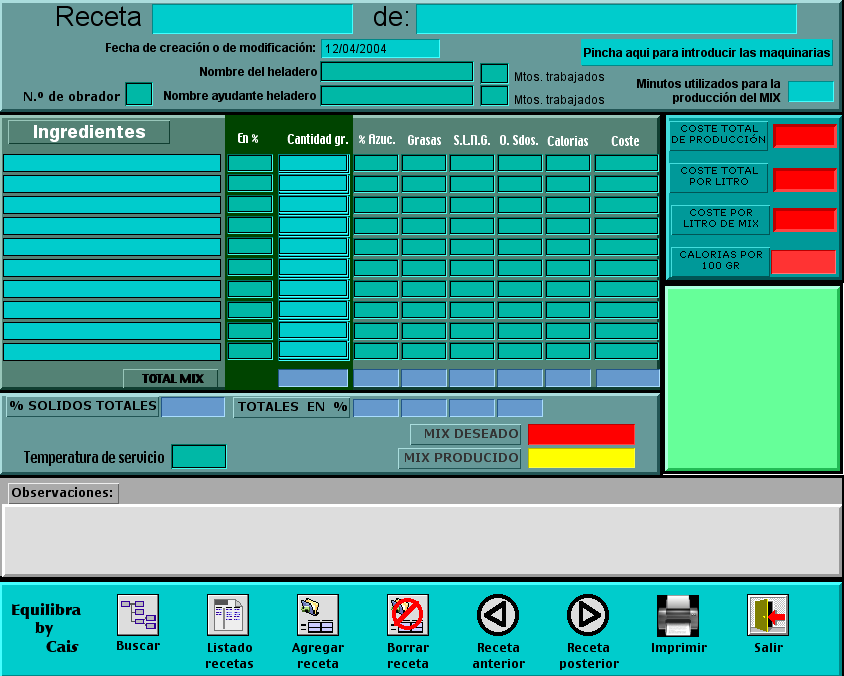This screenshot has height=676, width=844.
Task: Select the red CALORIAS POR 100 GR box
Action: 804,262
